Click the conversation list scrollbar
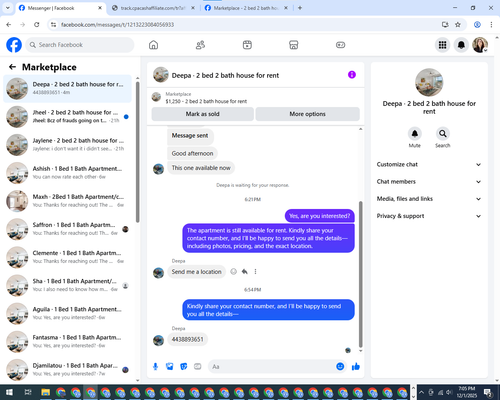 click(137, 152)
